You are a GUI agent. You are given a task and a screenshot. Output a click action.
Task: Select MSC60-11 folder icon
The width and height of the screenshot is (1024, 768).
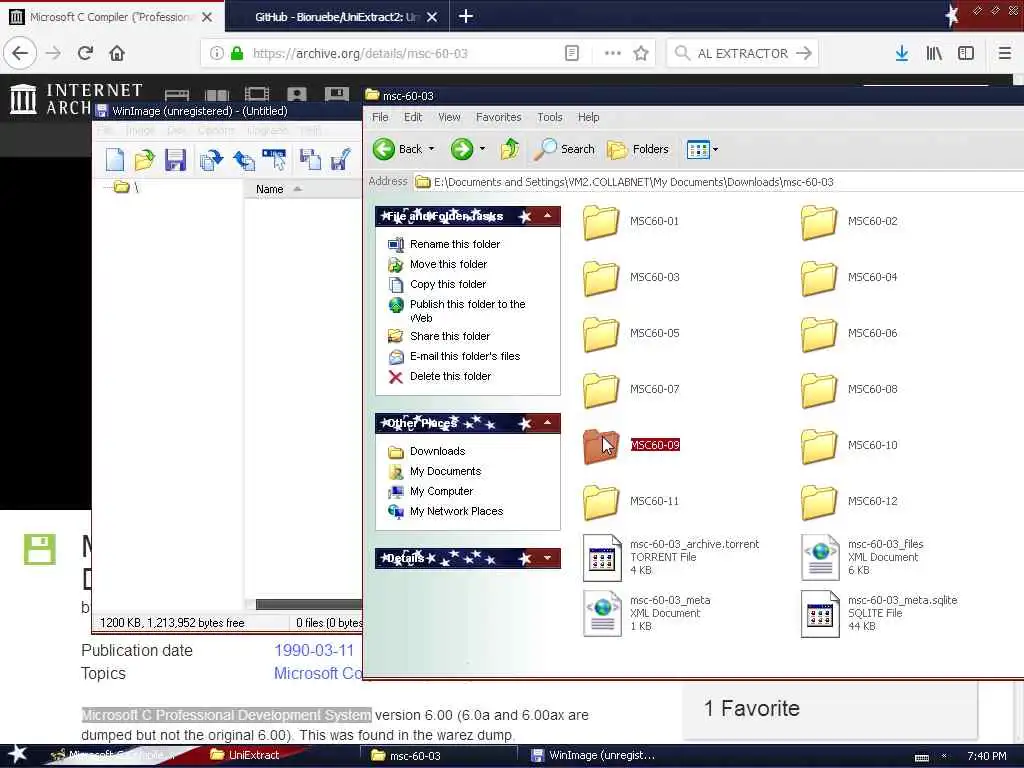[601, 502]
